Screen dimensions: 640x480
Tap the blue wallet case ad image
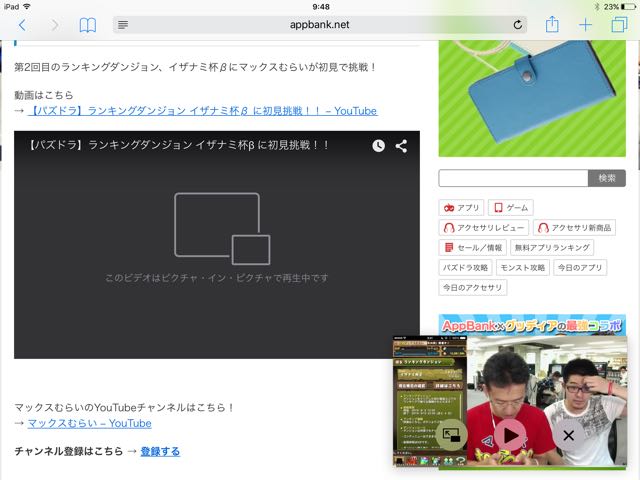pyautogui.click(x=532, y=98)
